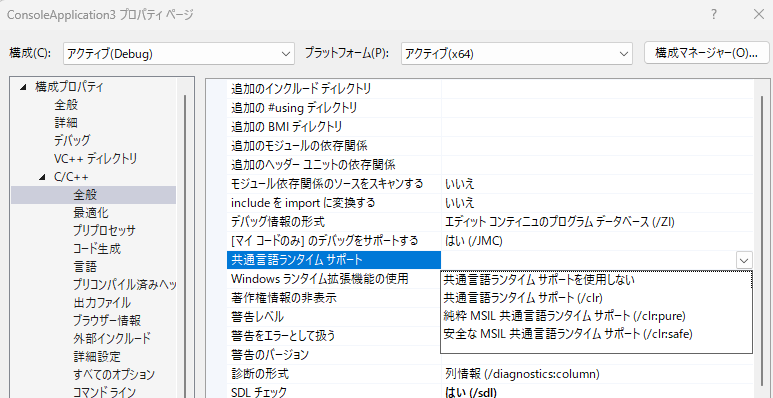Collapse the C/C++ tree node

coord(42,177)
